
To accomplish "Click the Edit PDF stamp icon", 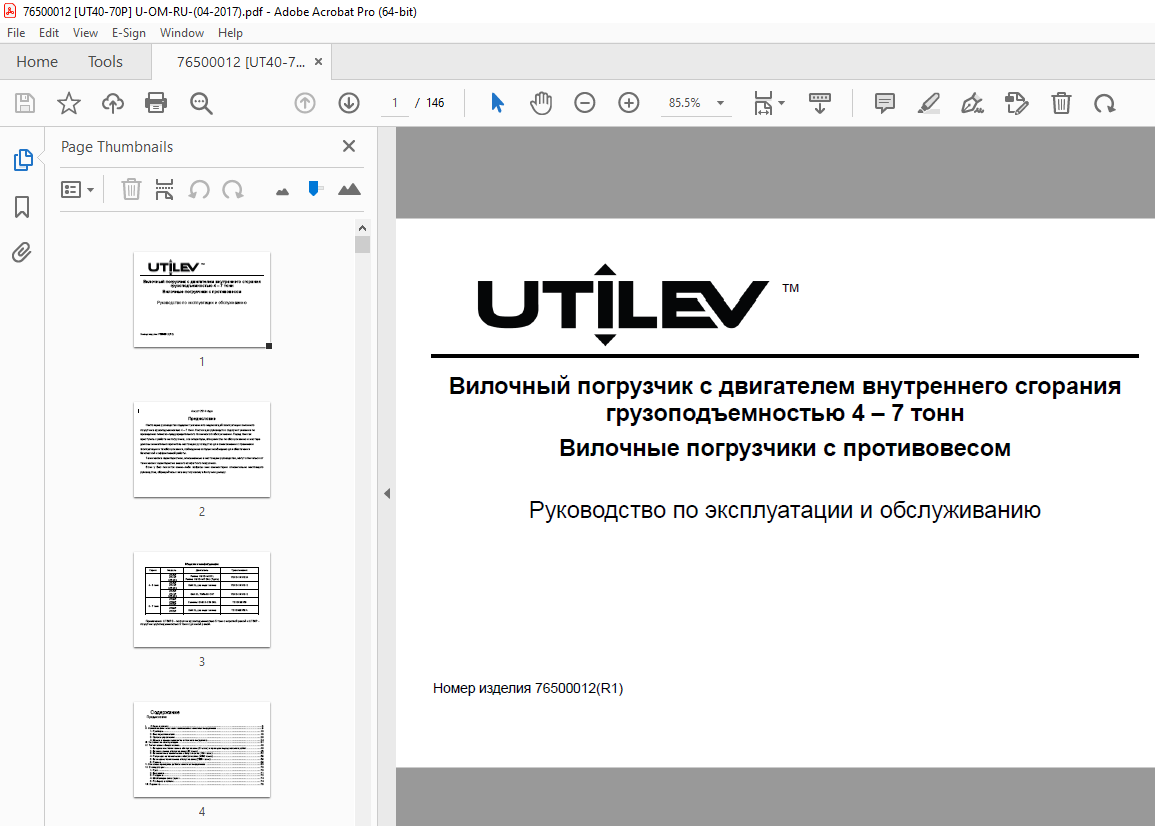I will pos(1017,103).
